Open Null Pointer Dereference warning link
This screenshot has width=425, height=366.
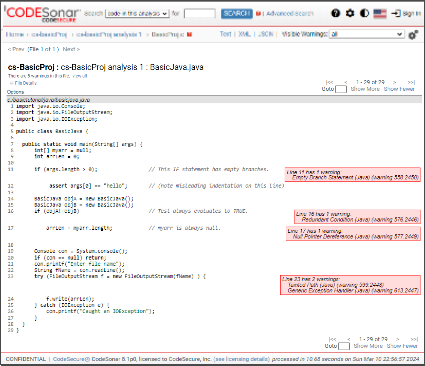tap(356, 237)
